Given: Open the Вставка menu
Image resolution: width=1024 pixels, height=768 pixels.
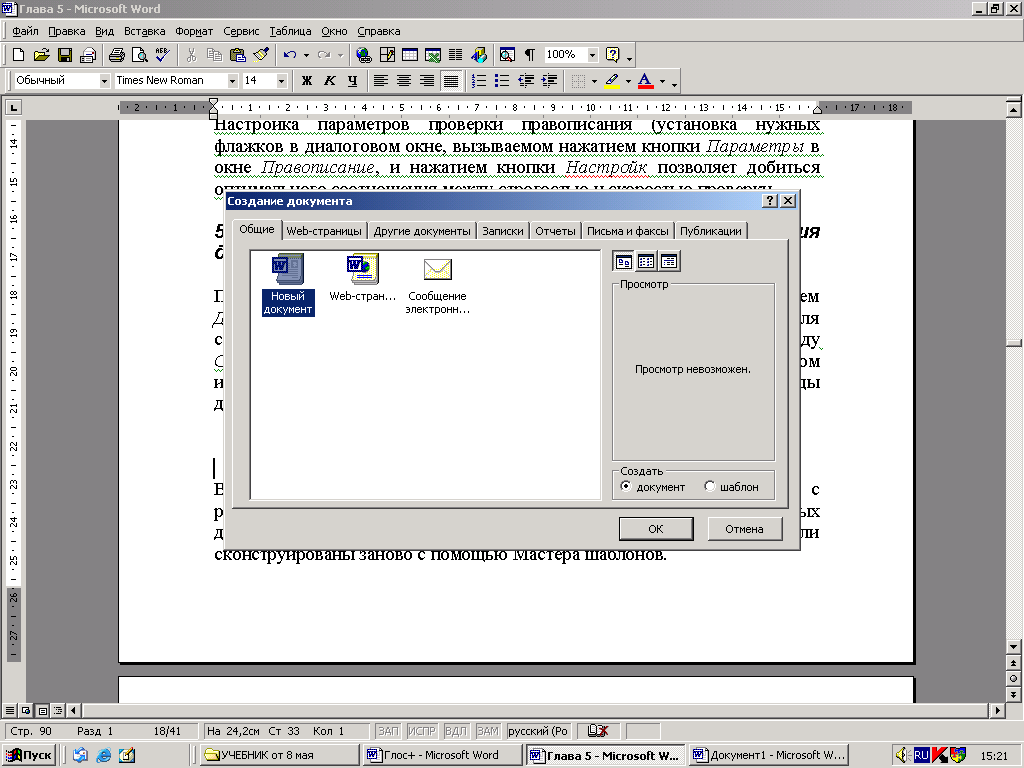Looking at the screenshot, I should pyautogui.click(x=144, y=31).
